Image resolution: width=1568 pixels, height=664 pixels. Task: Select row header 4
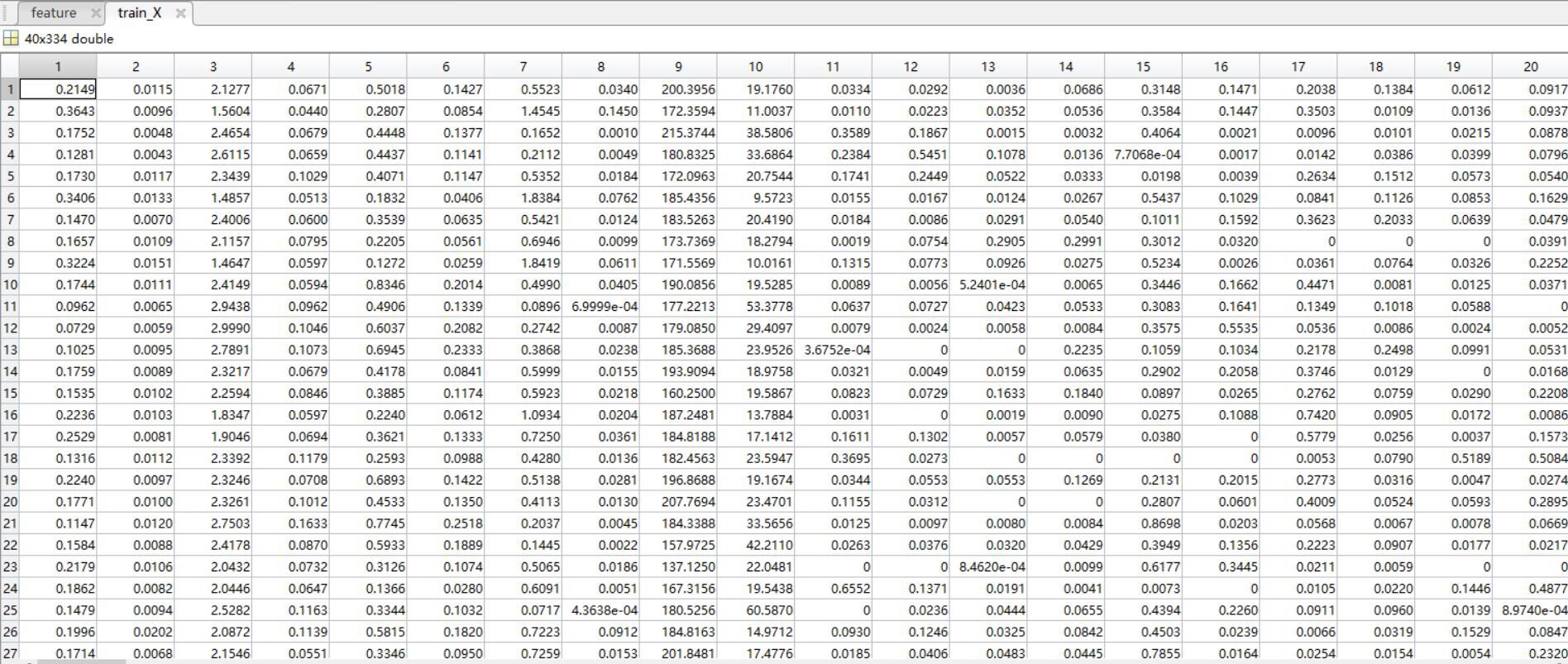(10, 155)
